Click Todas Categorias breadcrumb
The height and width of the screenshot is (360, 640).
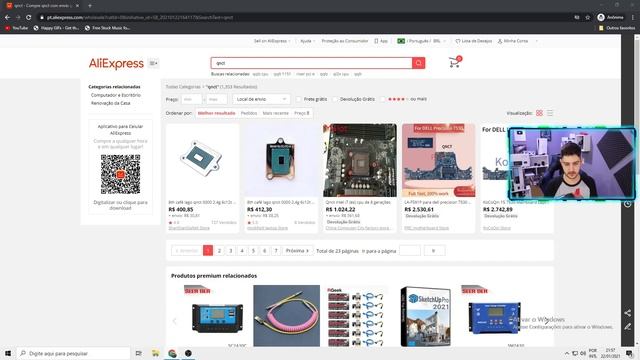click(183, 87)
